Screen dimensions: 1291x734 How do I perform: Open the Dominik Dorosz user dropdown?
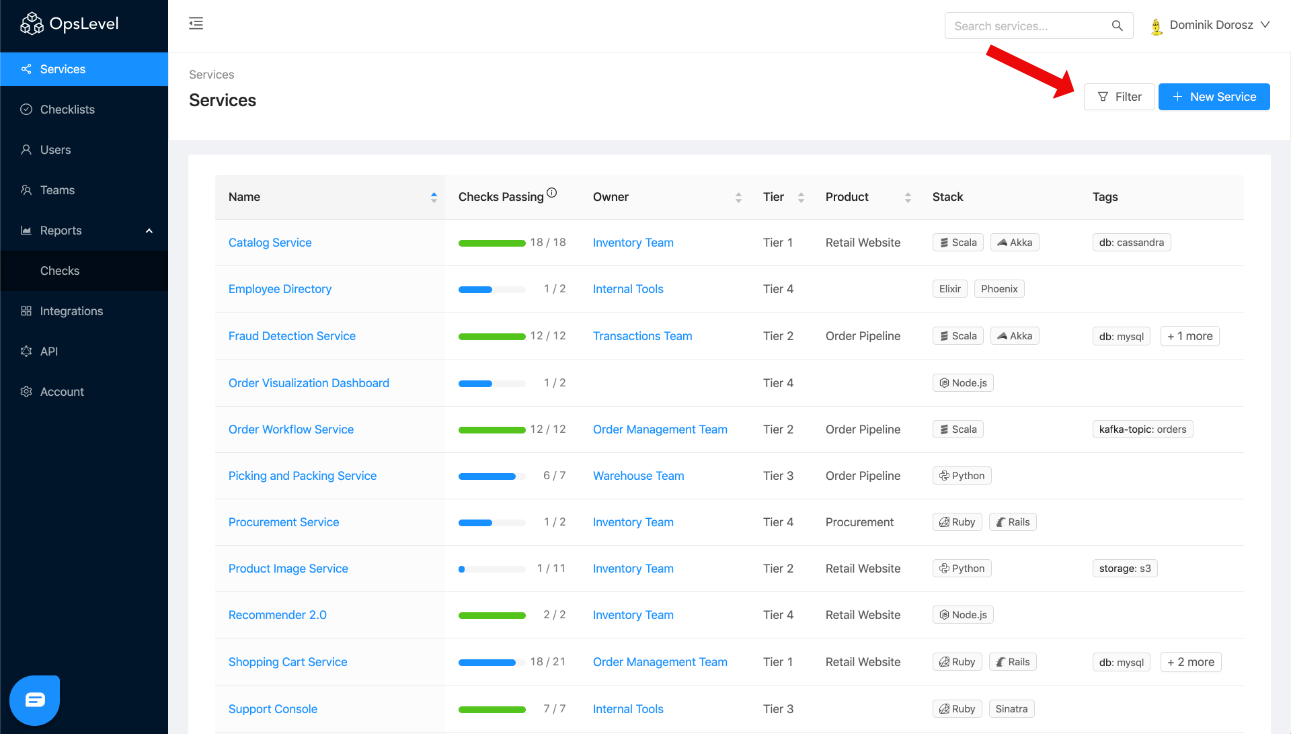click(1210, 26)
